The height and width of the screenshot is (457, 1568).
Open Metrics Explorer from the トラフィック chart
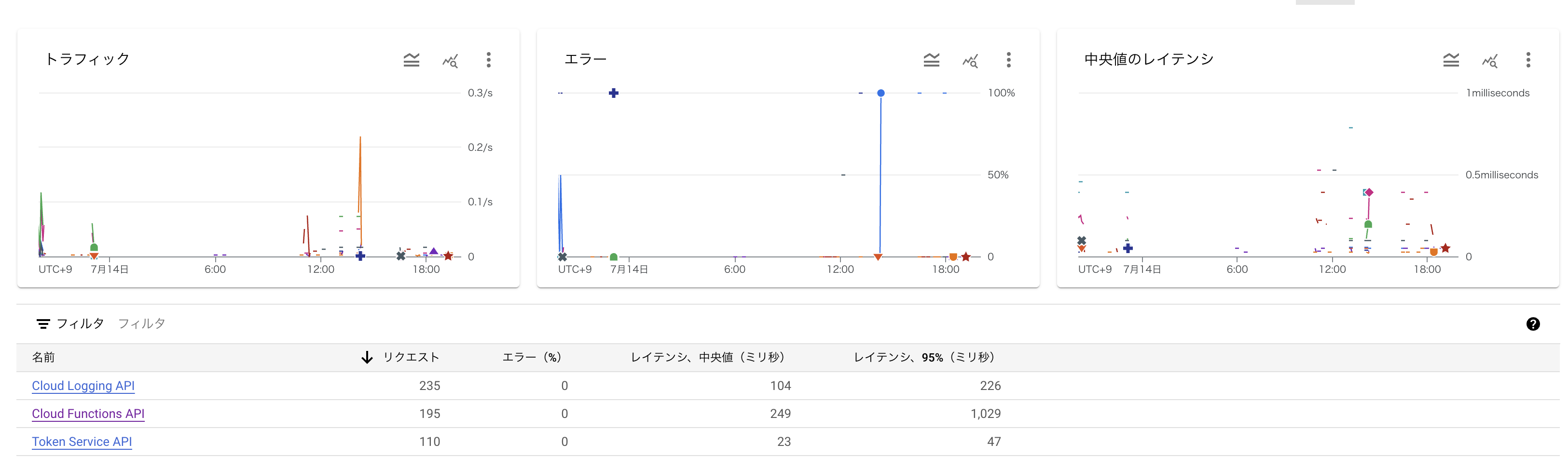(451, 60)
